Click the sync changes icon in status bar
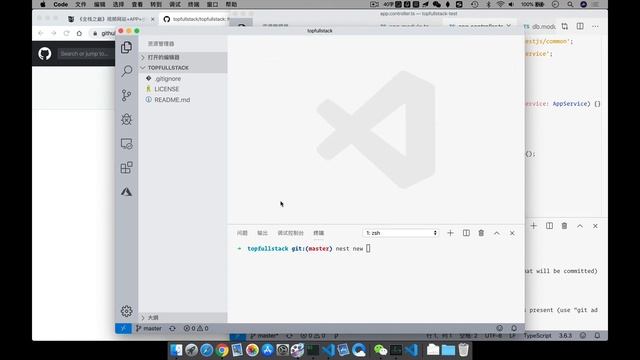This screenshot has width=640, height=360. [x=172, y=328]
